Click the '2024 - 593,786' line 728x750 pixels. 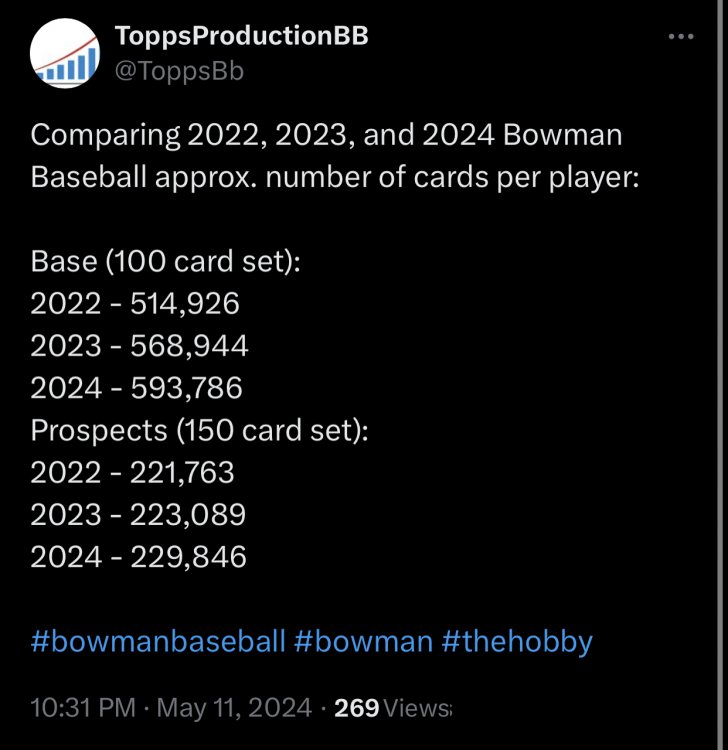(136, 388)
